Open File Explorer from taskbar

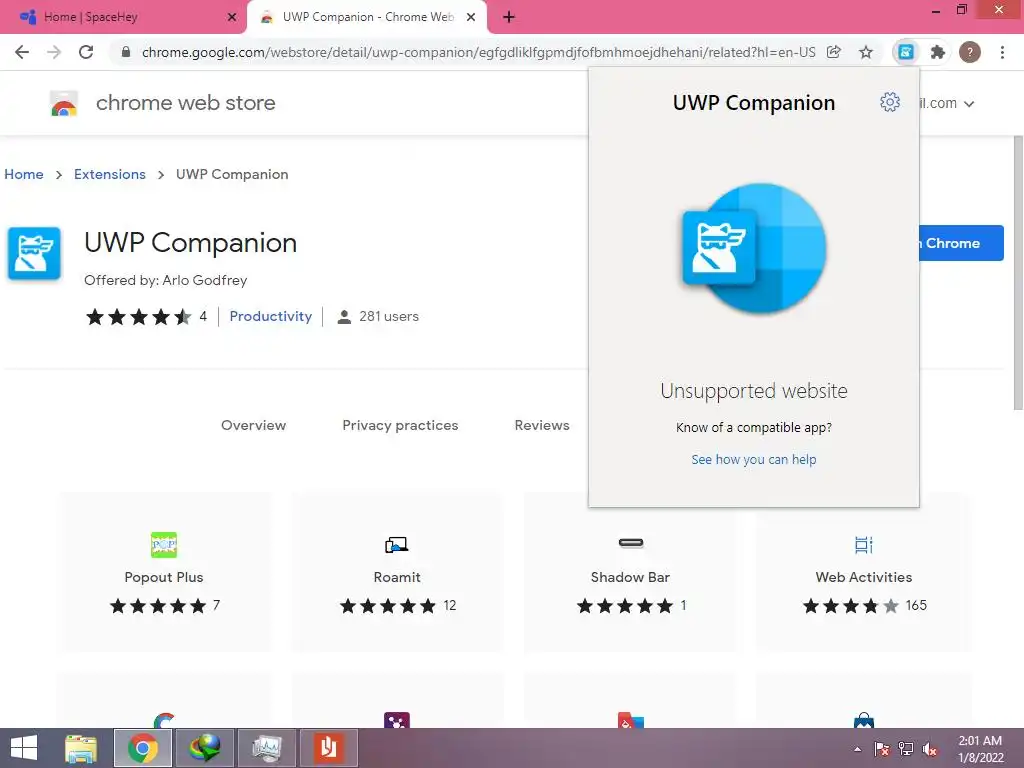tap(81, 748)
